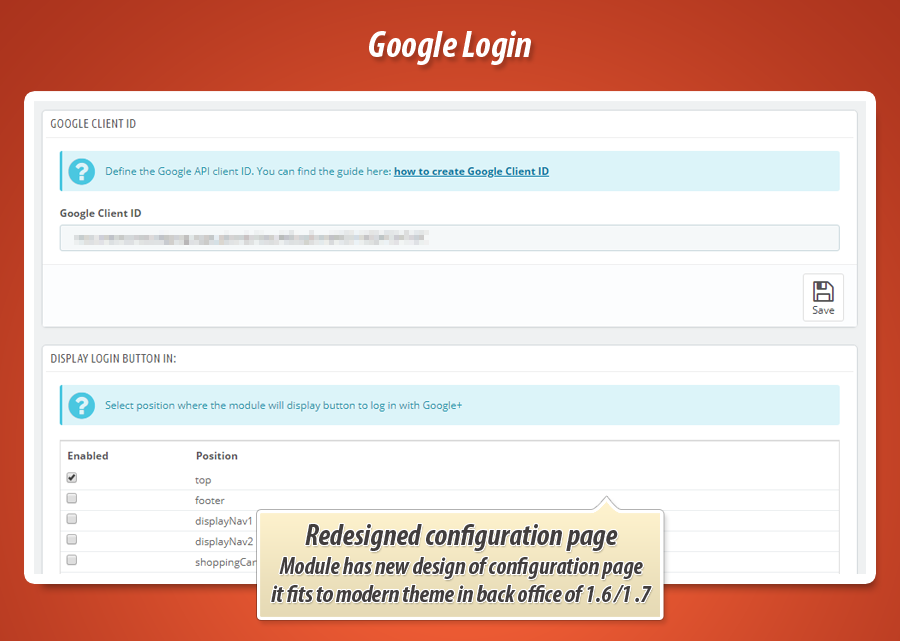Click the 'Position' column header
The width and height of the screenshot is (900, 641).
point(217,456)
